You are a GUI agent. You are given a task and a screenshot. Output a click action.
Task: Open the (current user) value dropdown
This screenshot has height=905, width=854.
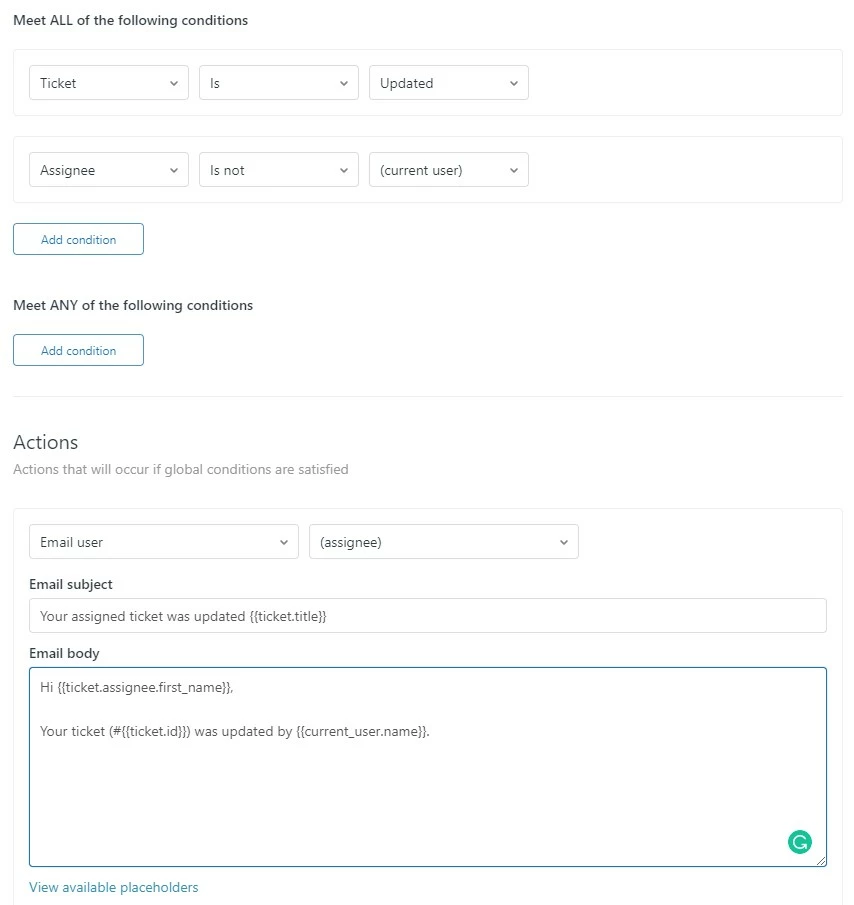449,170
